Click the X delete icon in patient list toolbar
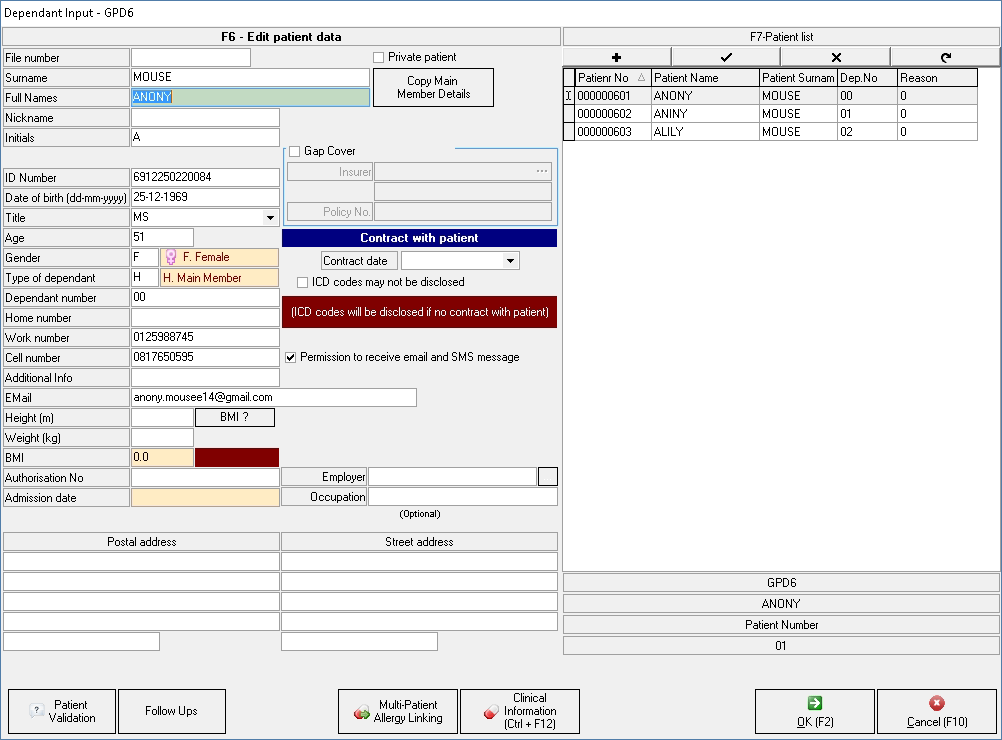 [x=836, y=57]
